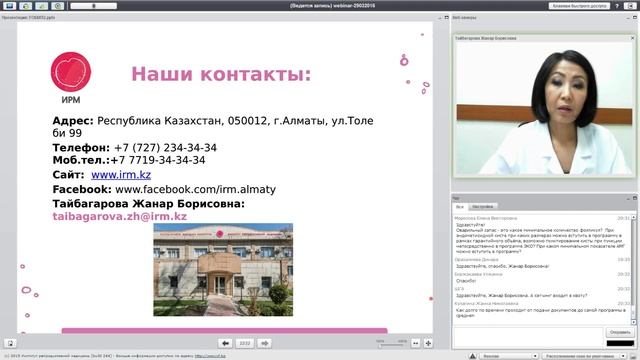Open help via the question mark icon
This screenshot has height=360, width=640.
click(617, 6)
